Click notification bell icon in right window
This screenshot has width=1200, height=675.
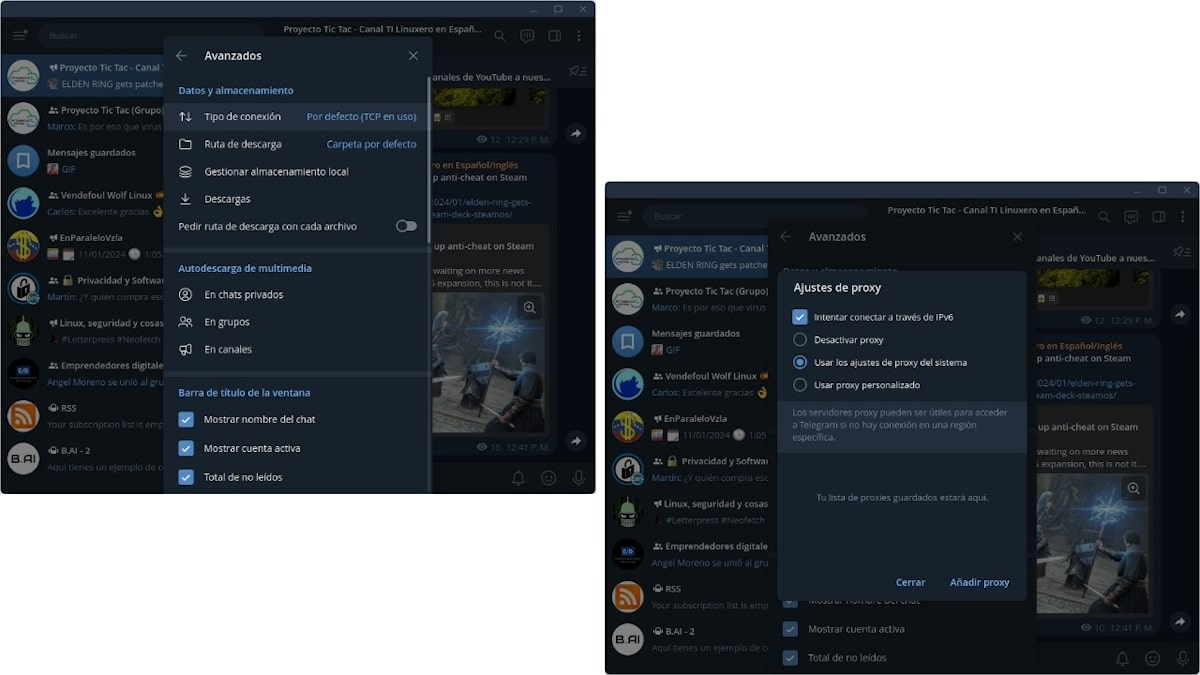tap(1122, 659)
